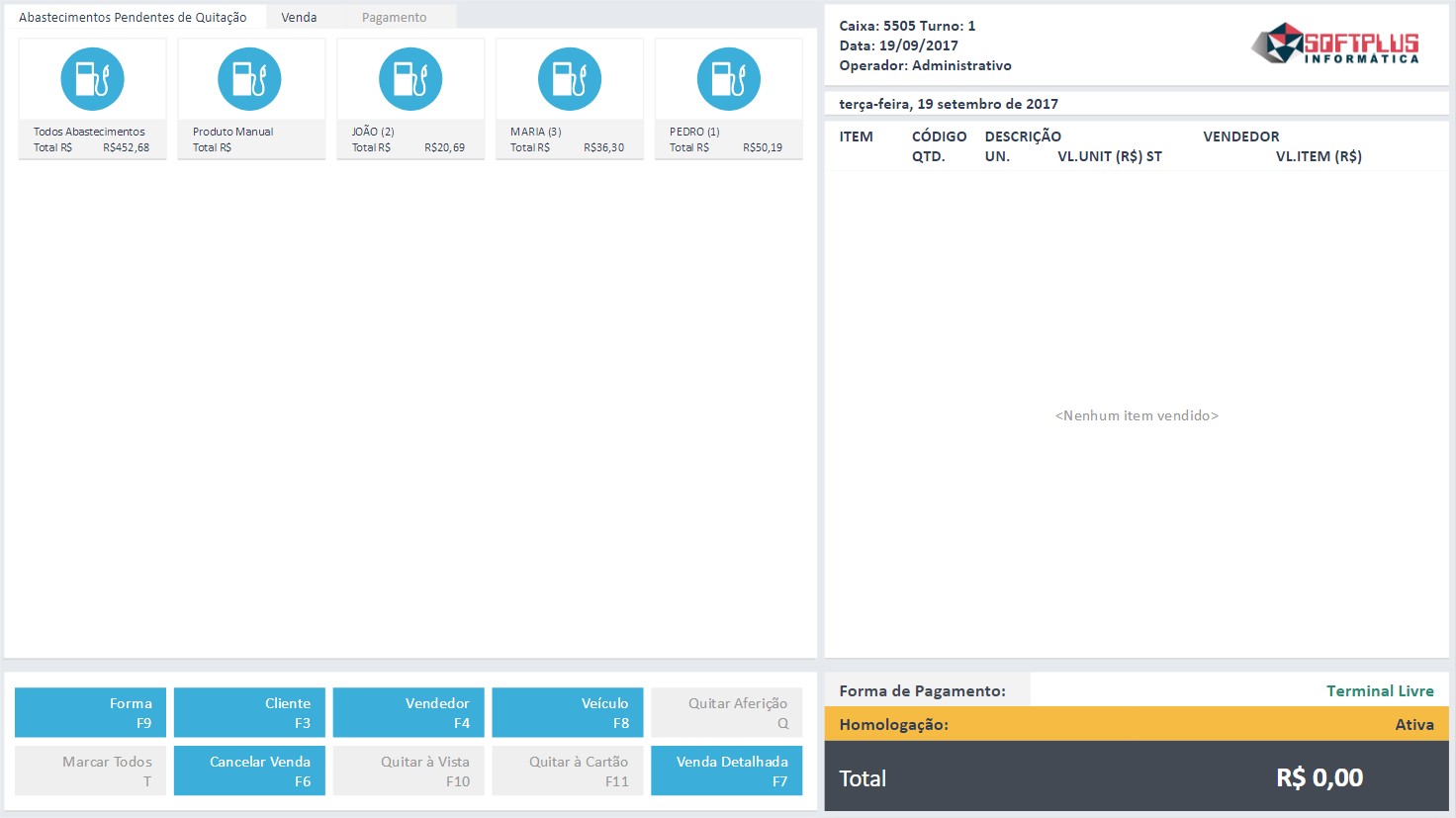Click the VL.UNIT (R$) ST column header
The height and width of the screenshot is (818, 1456).
pyautogui.click(x=1110, y=156)
